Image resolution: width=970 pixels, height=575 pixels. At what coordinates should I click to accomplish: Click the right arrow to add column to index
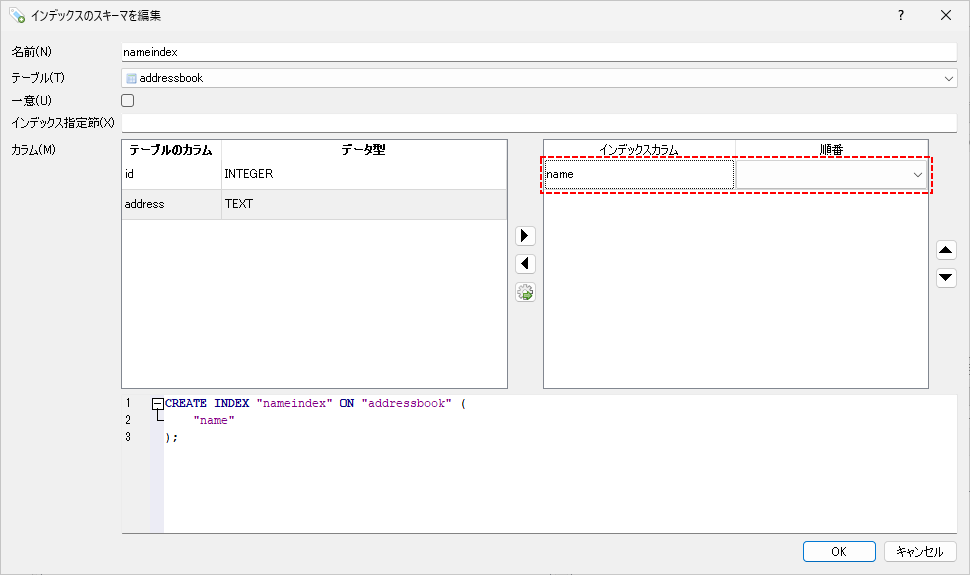click(x=525, y=236)
